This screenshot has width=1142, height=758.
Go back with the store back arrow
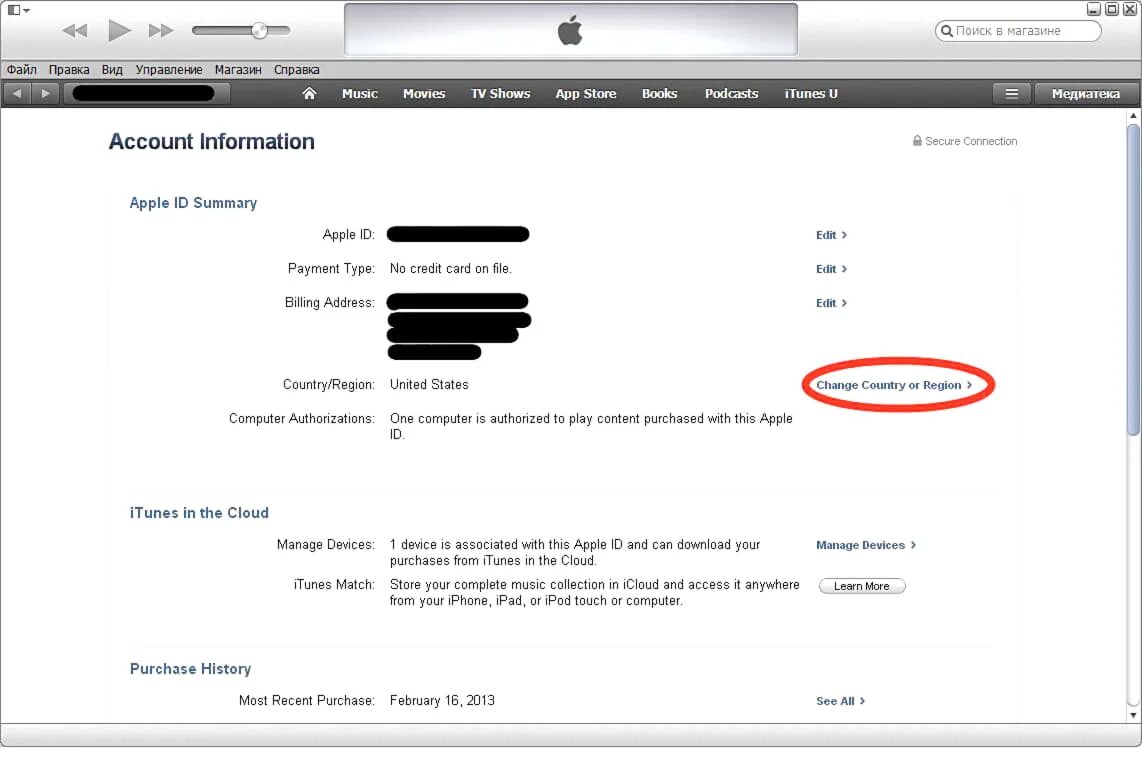[17, 93]
